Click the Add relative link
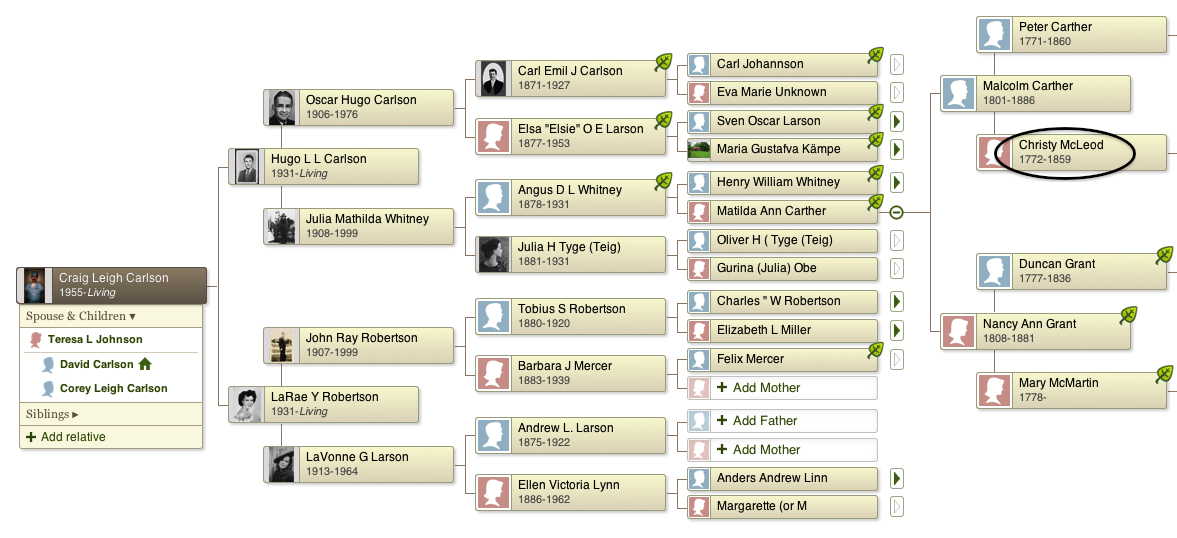 (x=66, y=437)
